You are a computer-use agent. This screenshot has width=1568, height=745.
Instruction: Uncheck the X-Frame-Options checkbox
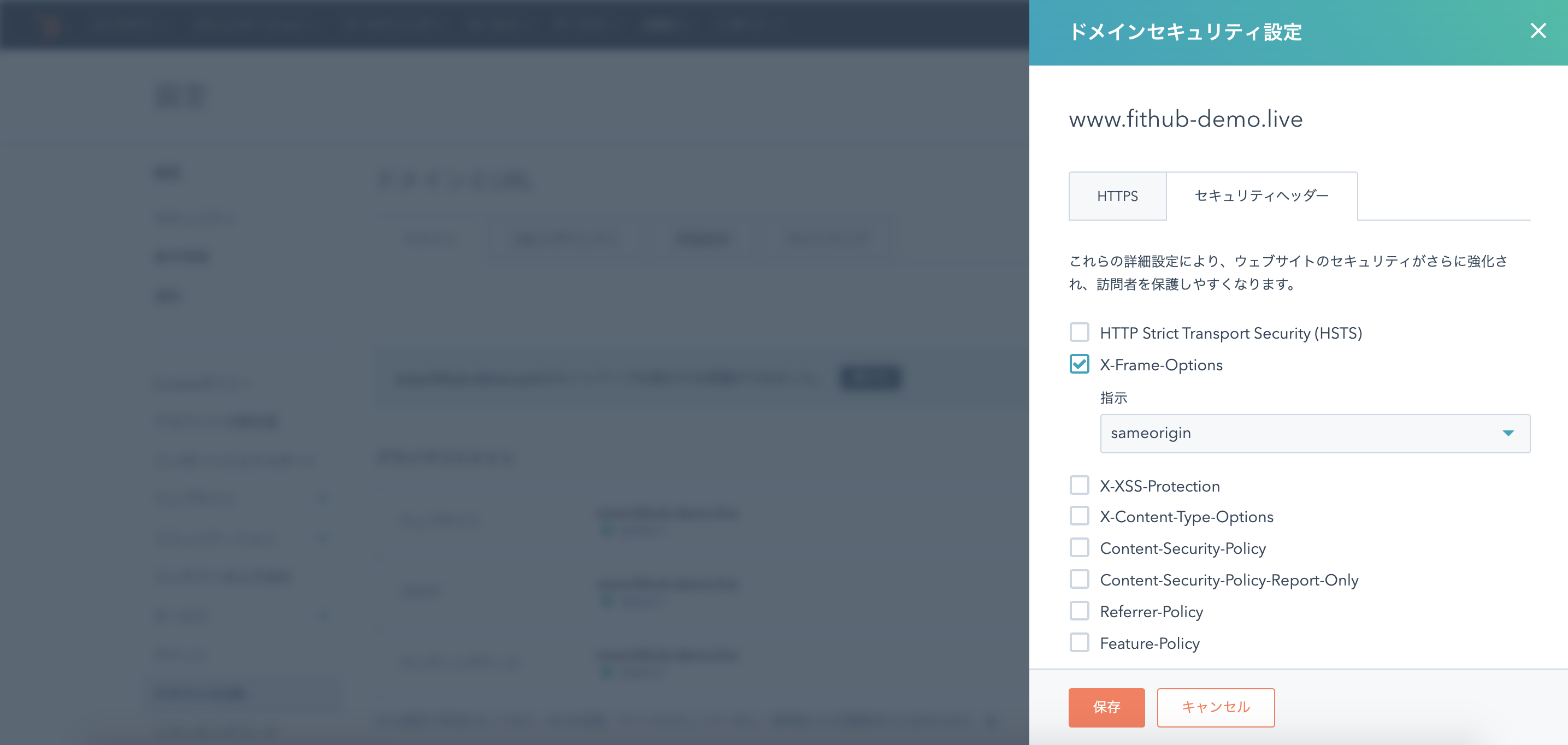[1079, 364]
